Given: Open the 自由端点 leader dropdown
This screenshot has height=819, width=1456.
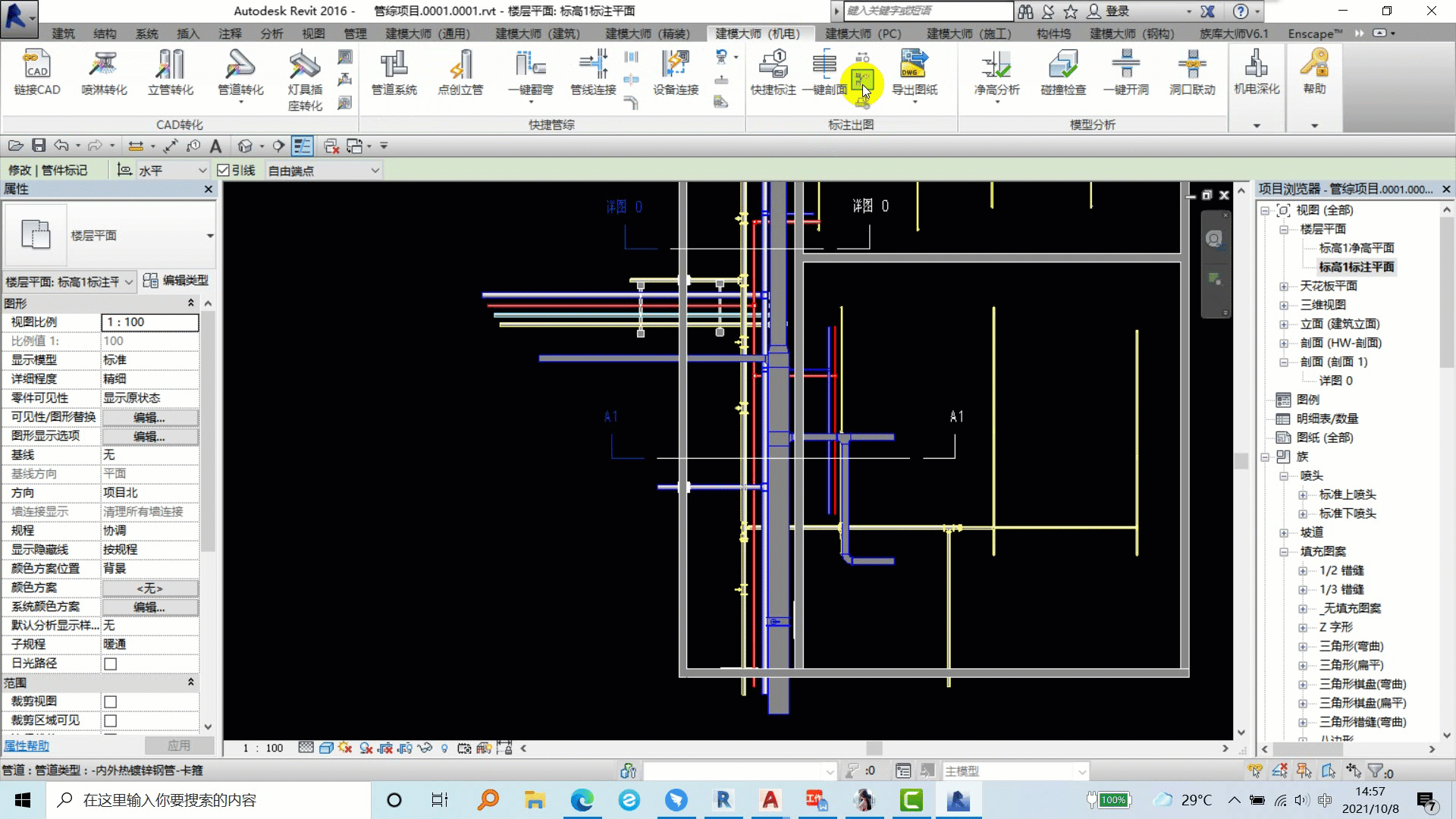Looking at the screenshot, I should pos(323,171).
